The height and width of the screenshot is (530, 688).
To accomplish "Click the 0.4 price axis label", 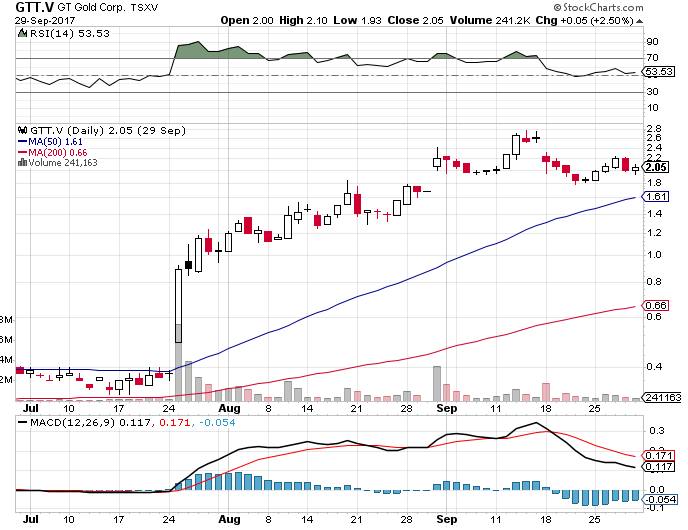I will tap(654, 366).
